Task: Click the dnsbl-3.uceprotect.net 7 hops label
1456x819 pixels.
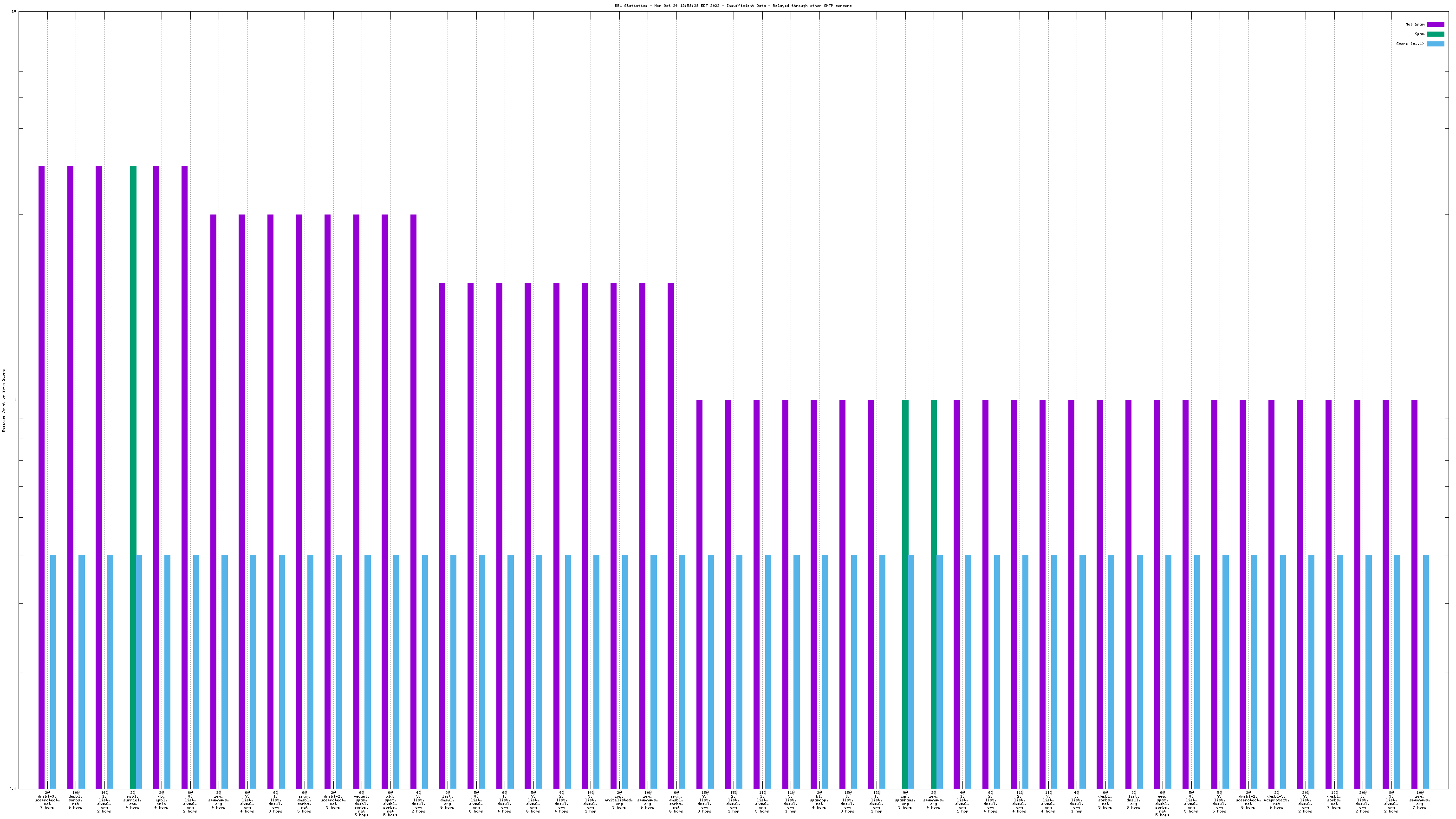Action: pyautogui.click(x=47, y=800)
